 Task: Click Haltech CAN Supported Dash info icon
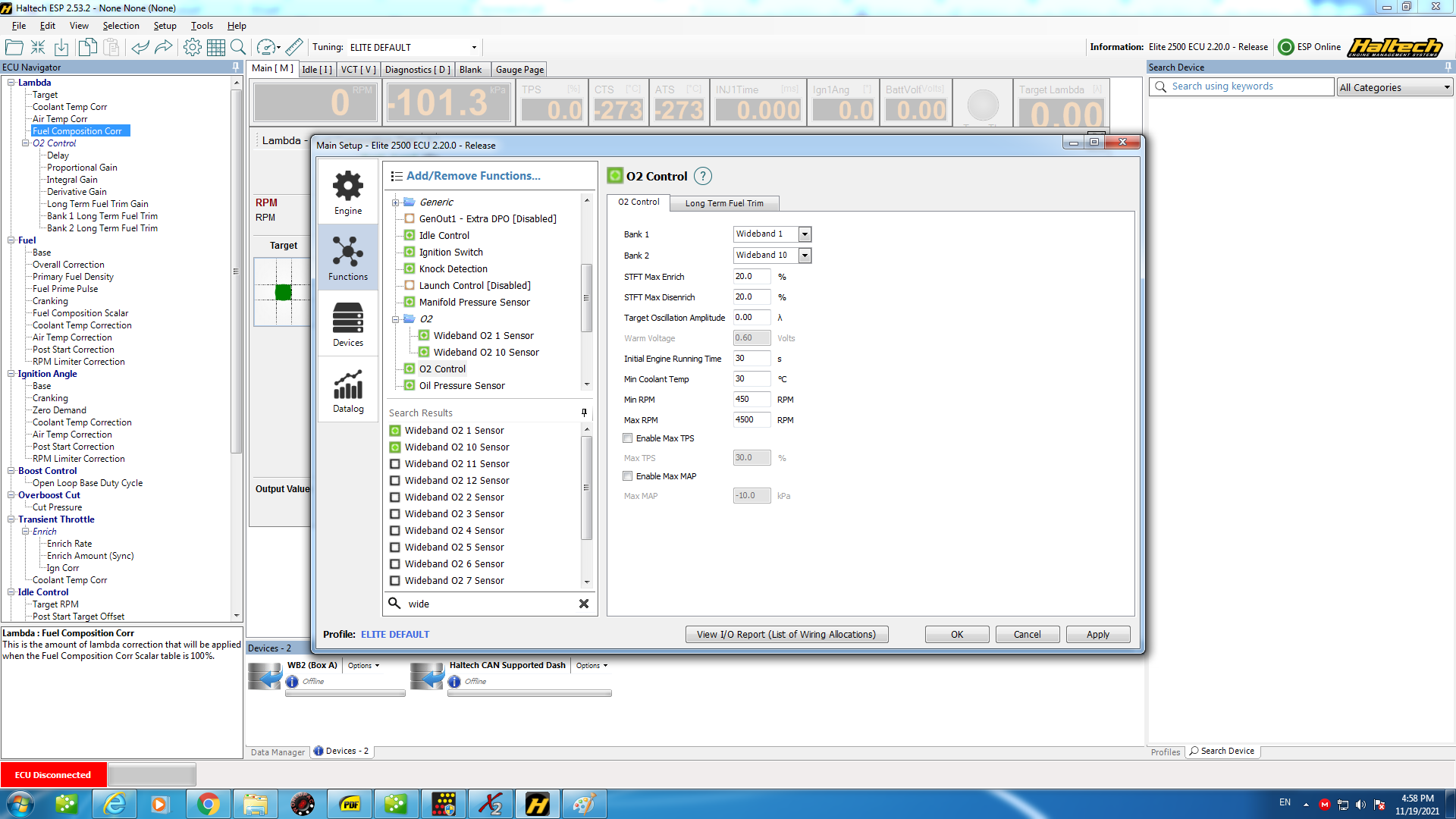(x=454, y=682)
